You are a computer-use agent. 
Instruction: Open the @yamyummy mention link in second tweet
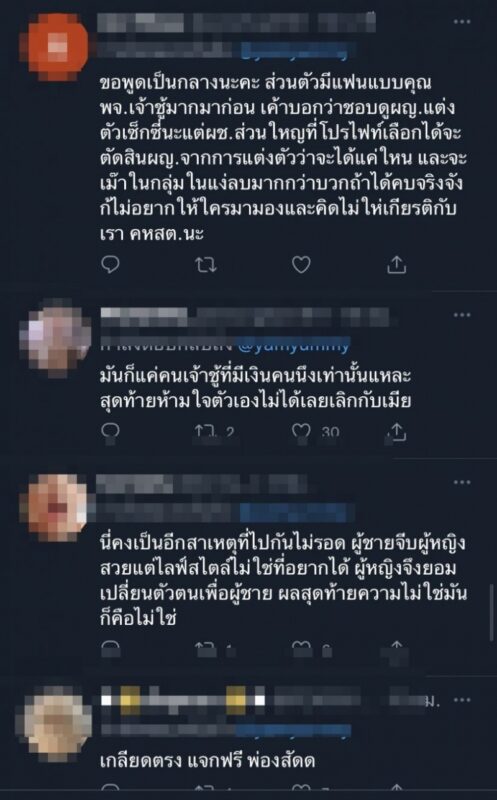[x=293, y=345]
